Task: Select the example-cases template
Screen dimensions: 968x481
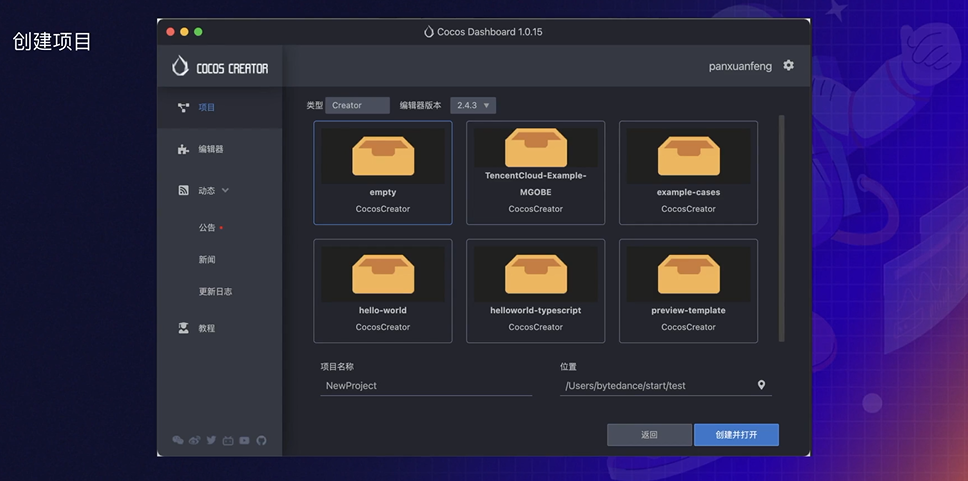Action: pos(688,172)
